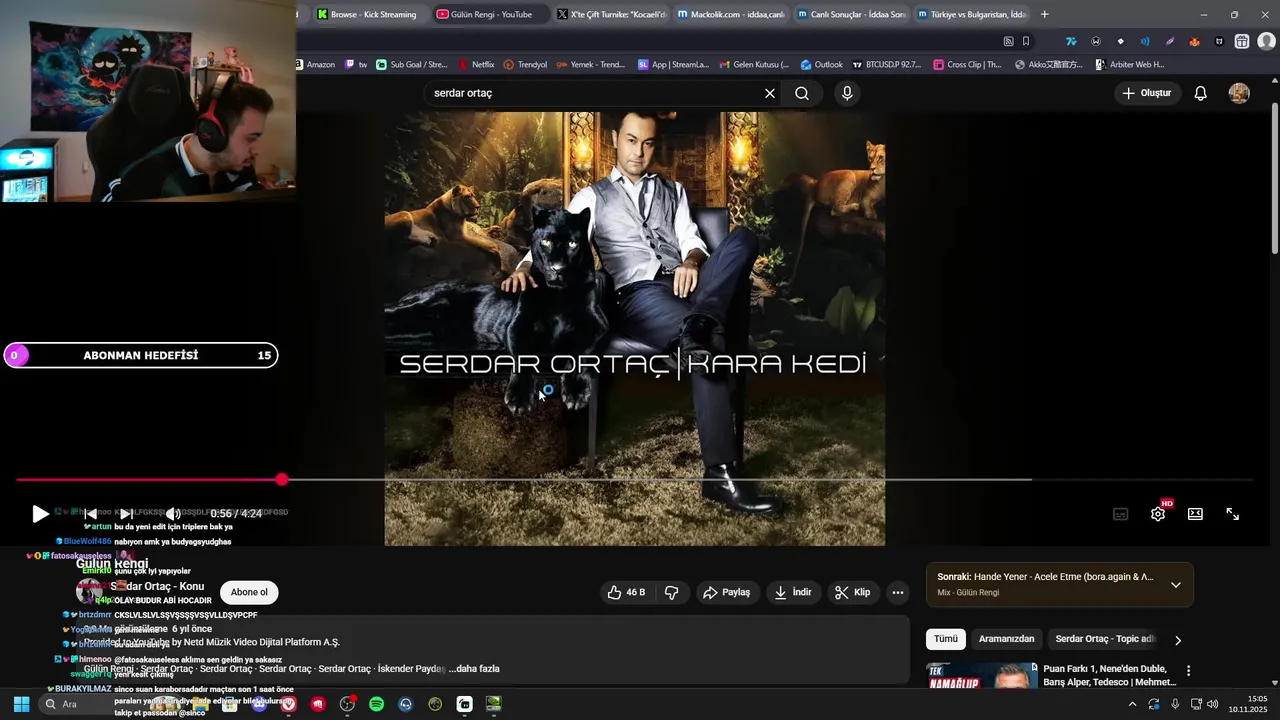Screen dimensions: 1280x720
Task: Open Outlook bookmark
Action: 821,65
